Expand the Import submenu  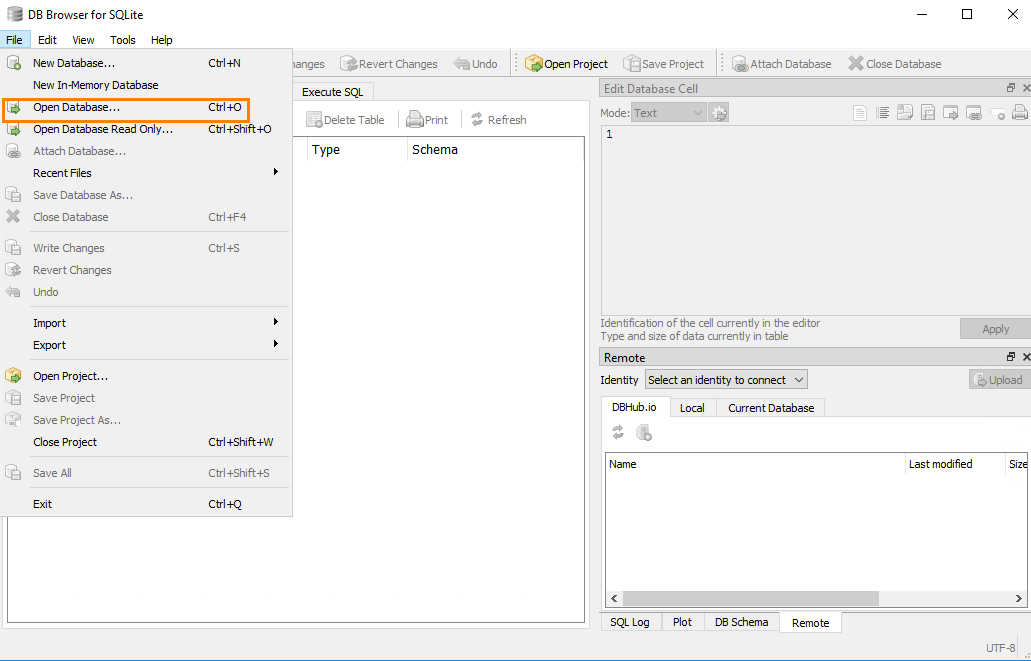pos(147,323)
